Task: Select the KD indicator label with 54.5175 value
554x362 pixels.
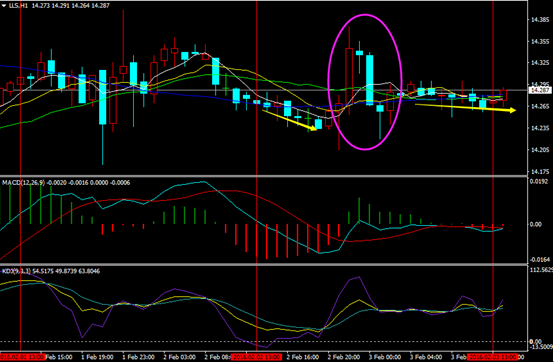Action: click(51, 271)
